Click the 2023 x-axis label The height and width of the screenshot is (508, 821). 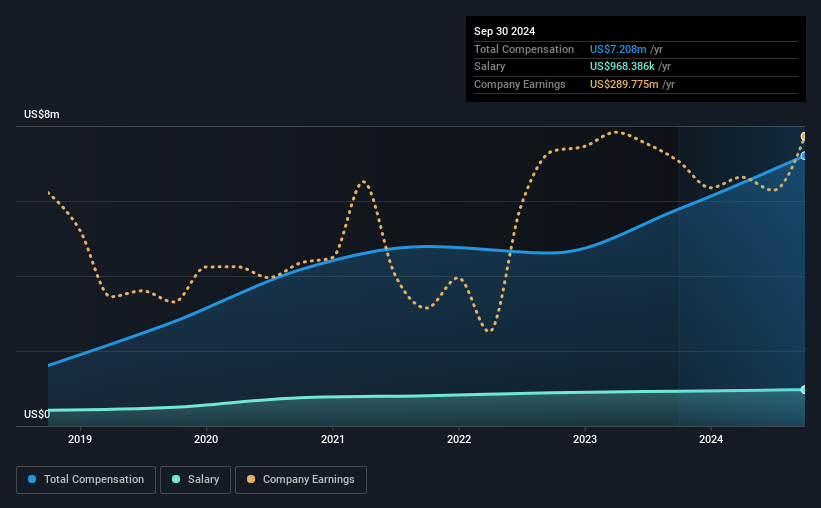[x=585, y=439]
